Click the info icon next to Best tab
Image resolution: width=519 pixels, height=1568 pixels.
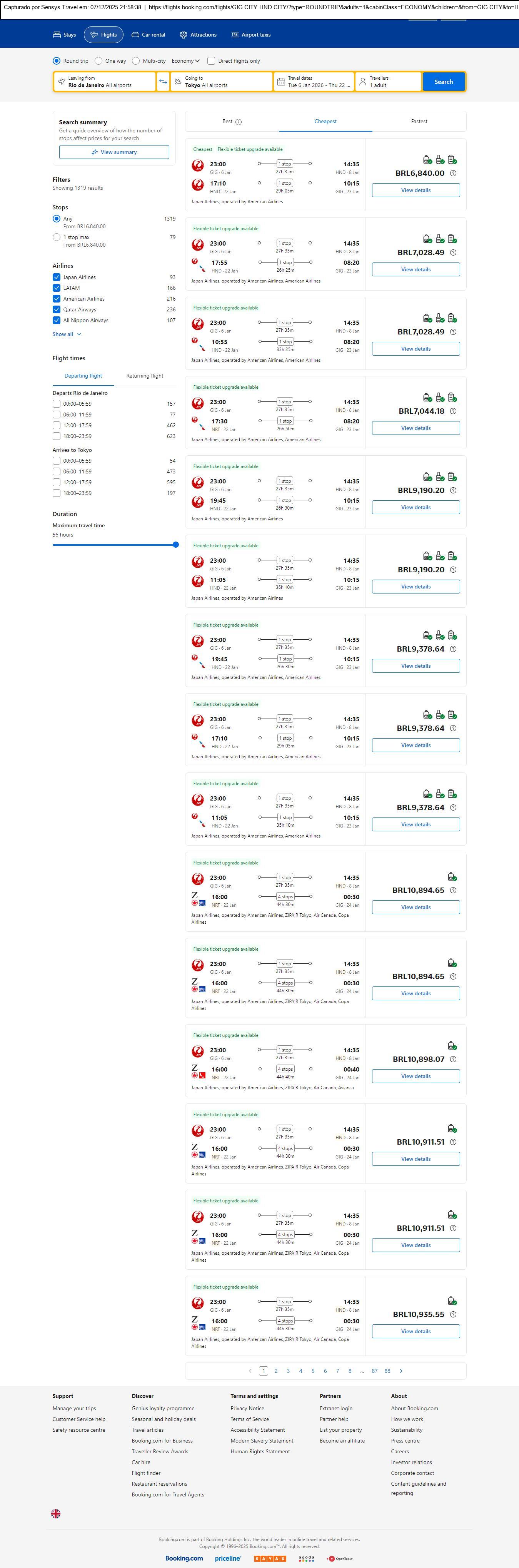pos(239,122)
